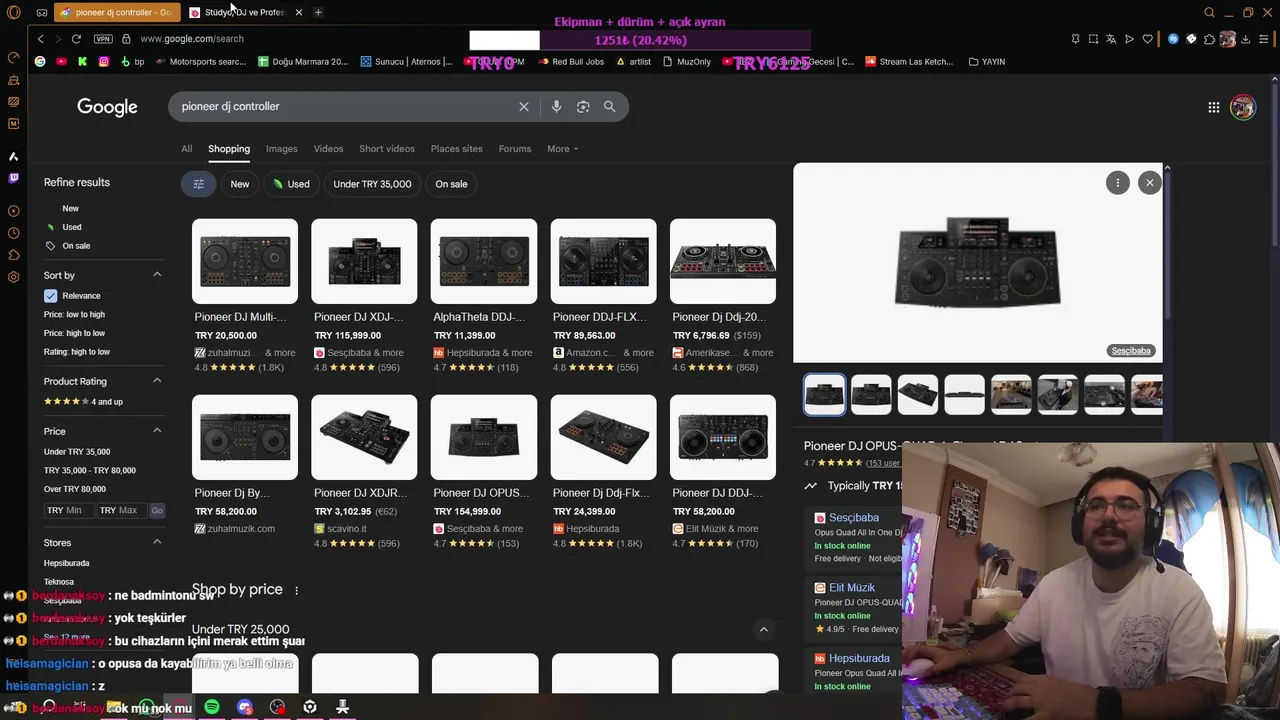This screenshot has height=720, width=1280.
Task: Open Seşçibaba seller offer link
Action: pyautogui.click(x=853, y=518)
